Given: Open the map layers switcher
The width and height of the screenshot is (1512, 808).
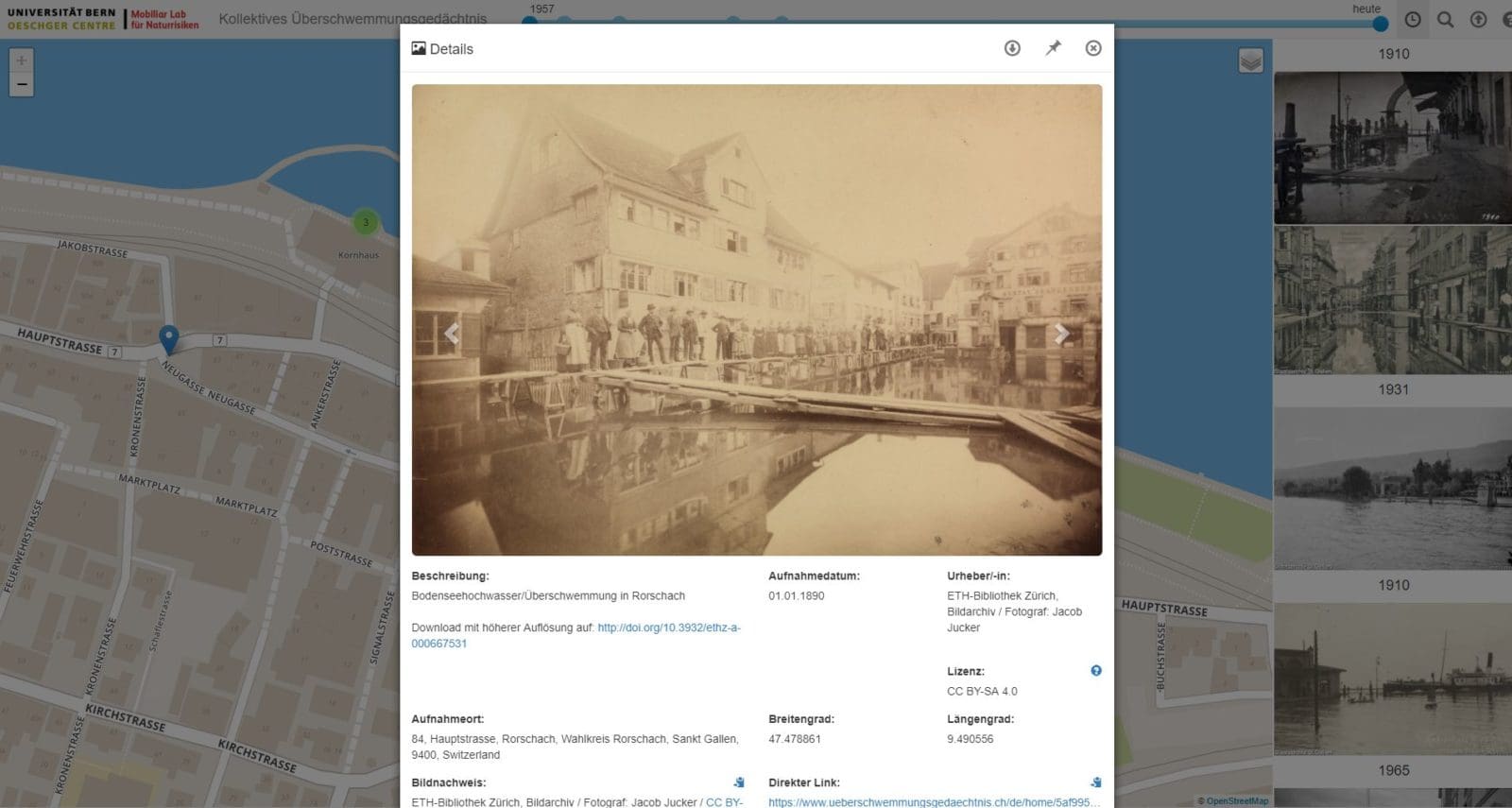Looking at the screenshot, I should pos(1250,61).
